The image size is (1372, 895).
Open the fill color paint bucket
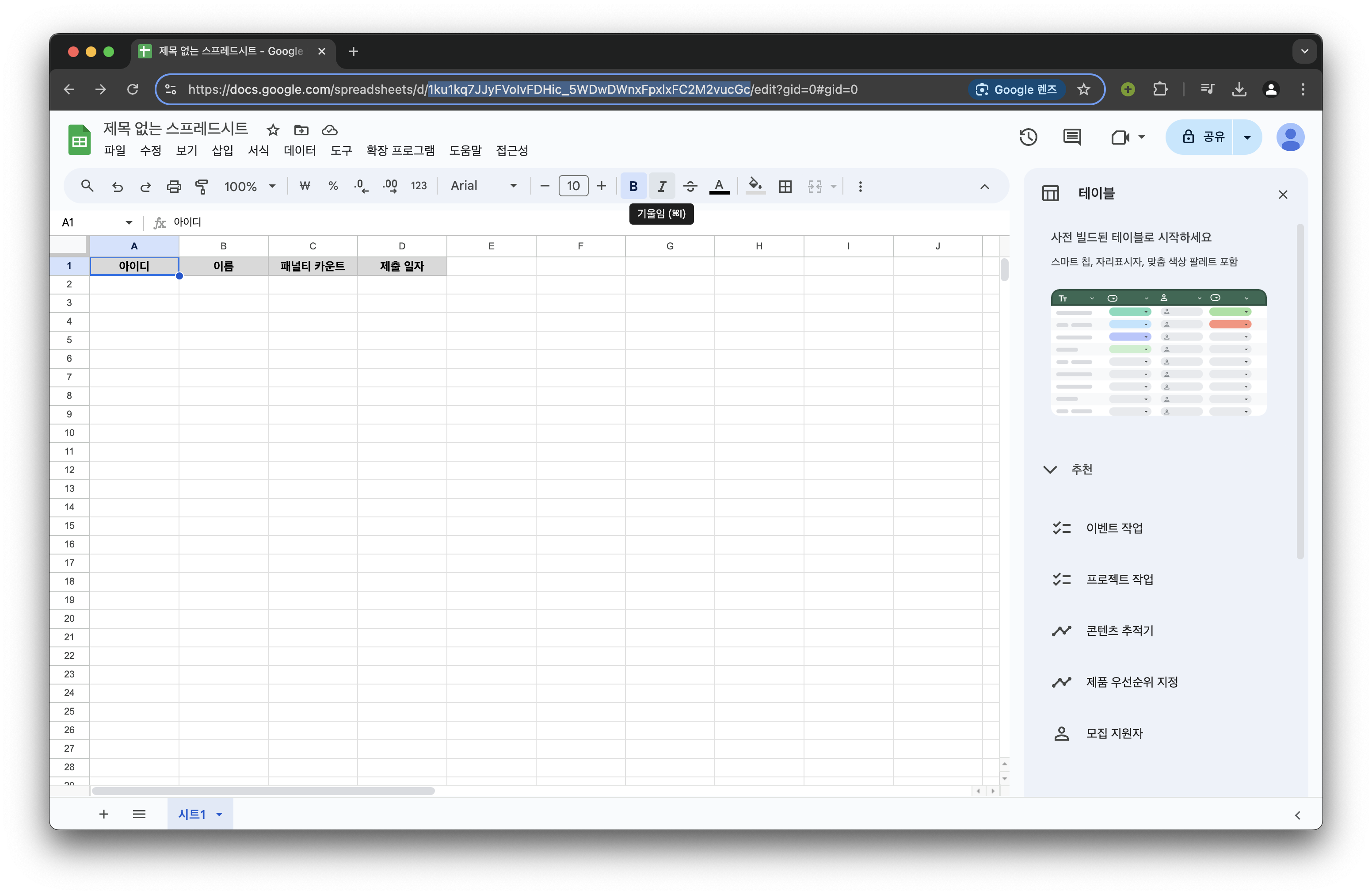click(x=755, y=186)
